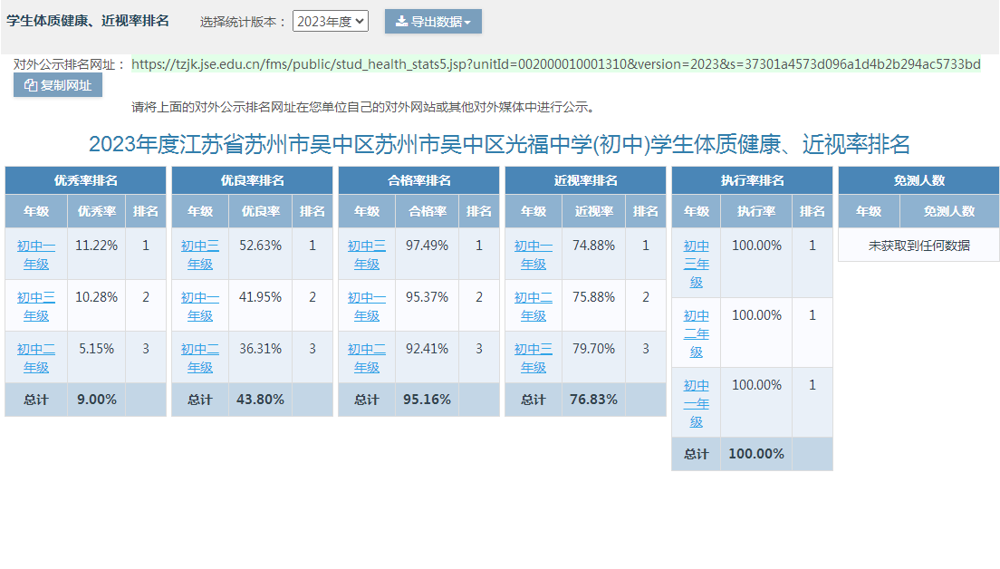Click the 优秀率排名 table header

85,181
